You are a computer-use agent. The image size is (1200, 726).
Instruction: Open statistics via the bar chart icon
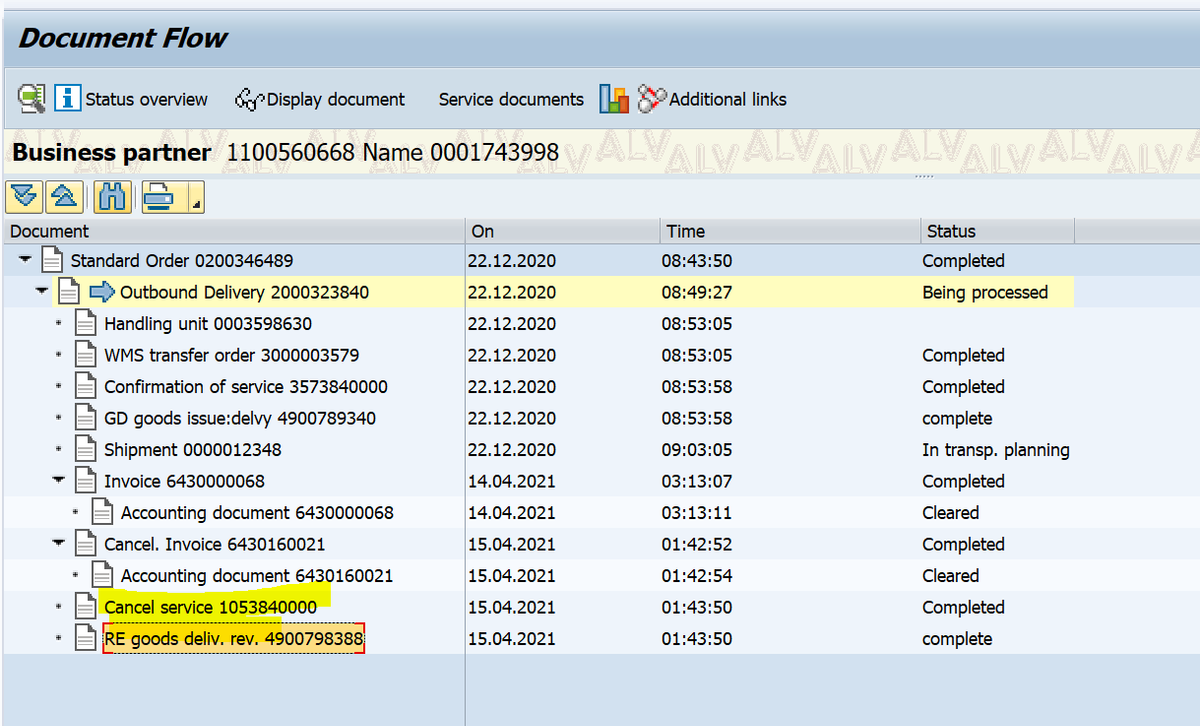click(x=613, y=99)
